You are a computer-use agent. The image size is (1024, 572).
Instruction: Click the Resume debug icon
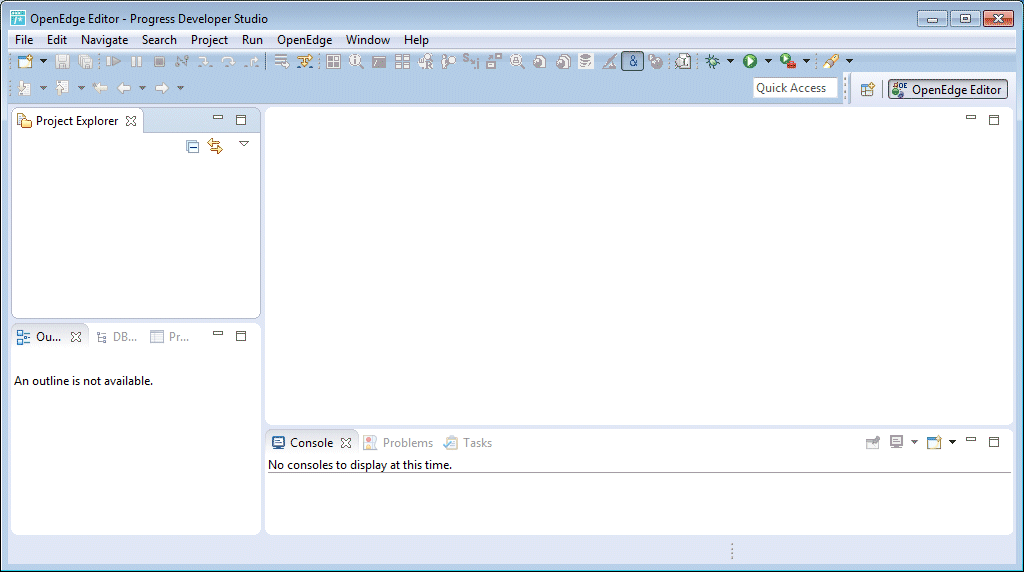(x=114, y=61)
